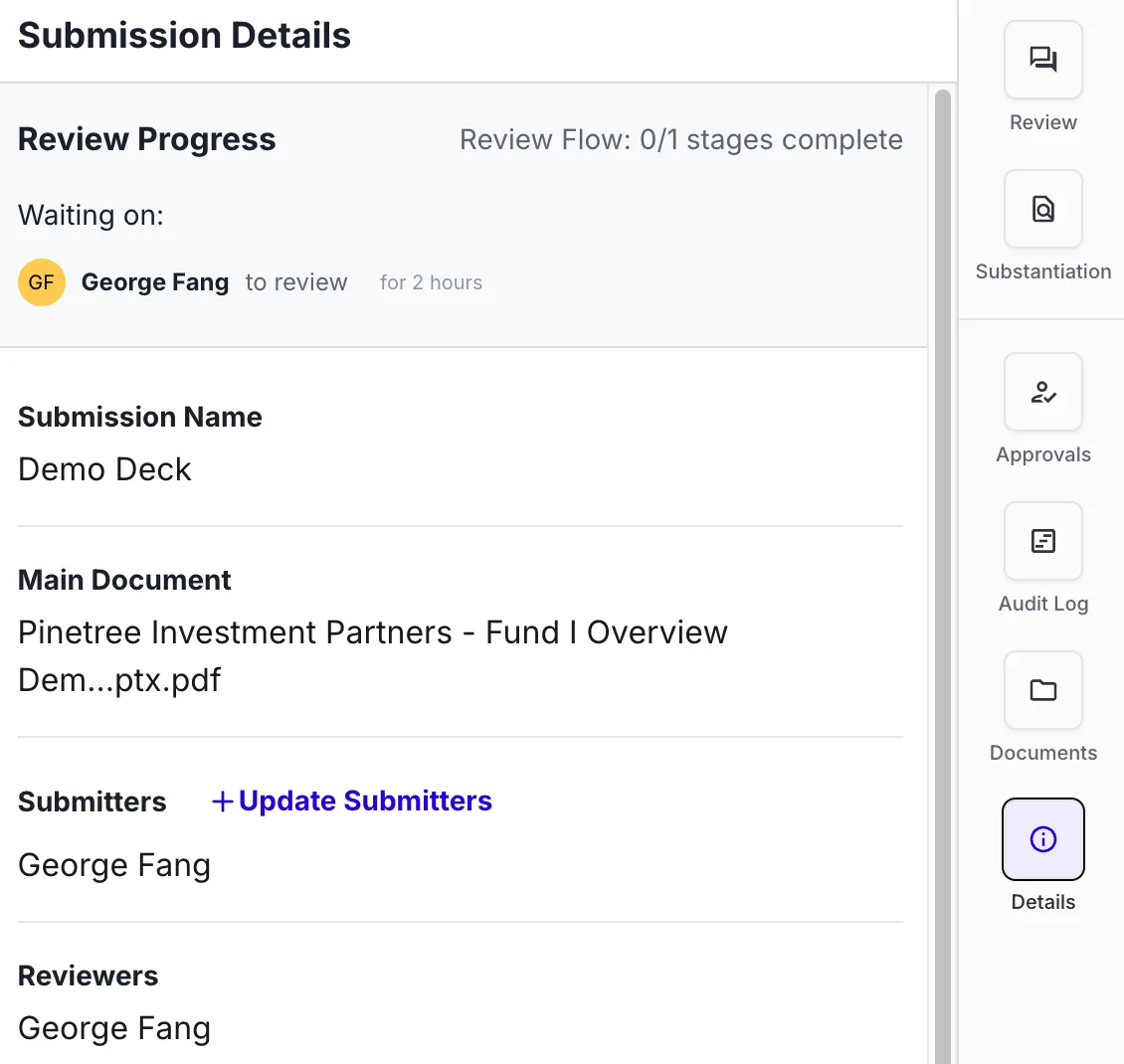
Task: Click the Submission Details heading
Action: [x=184, y=35]
